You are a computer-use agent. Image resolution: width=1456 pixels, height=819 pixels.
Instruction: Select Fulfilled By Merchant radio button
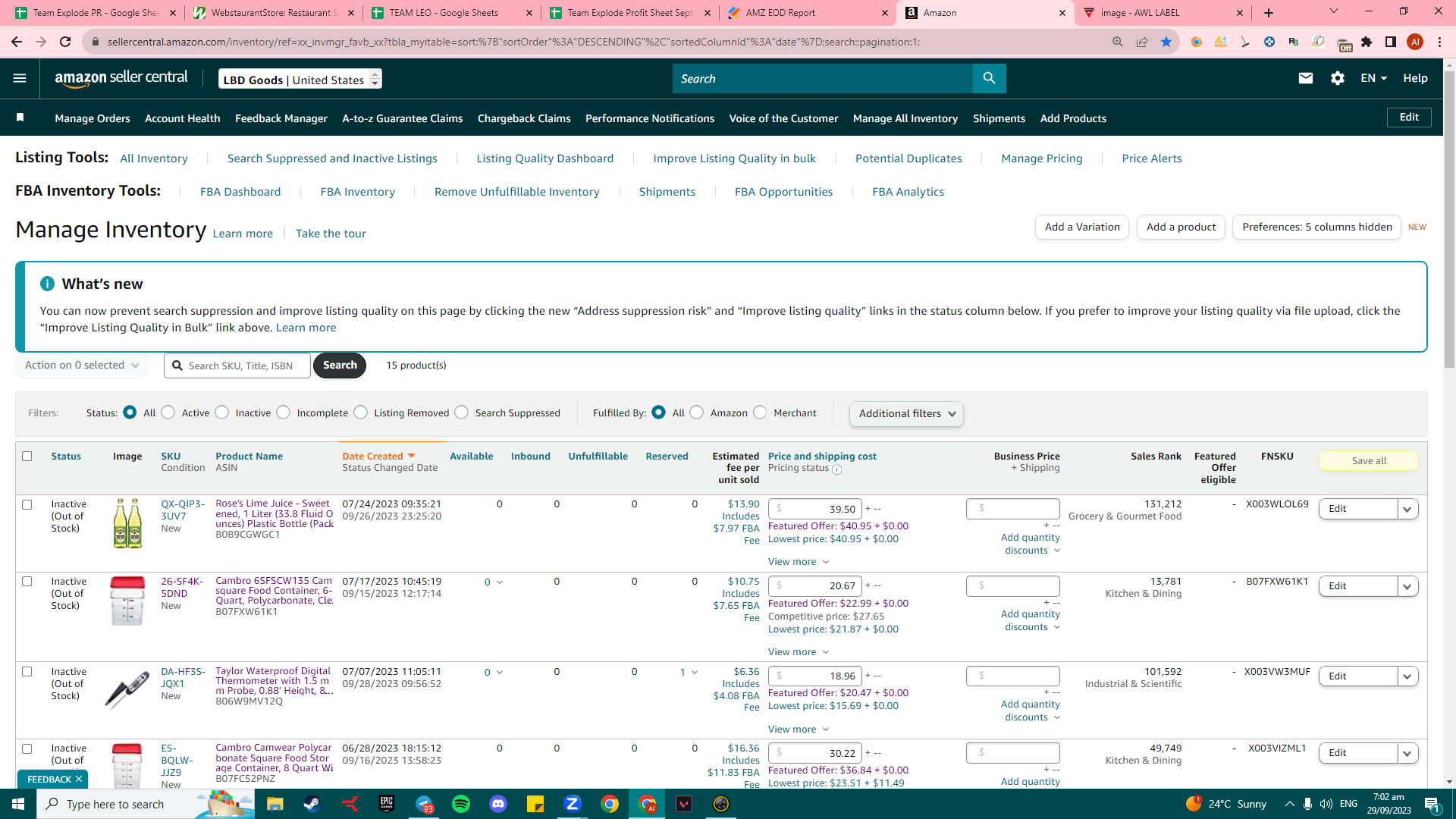pyautogui.click(x=761, y=413)
